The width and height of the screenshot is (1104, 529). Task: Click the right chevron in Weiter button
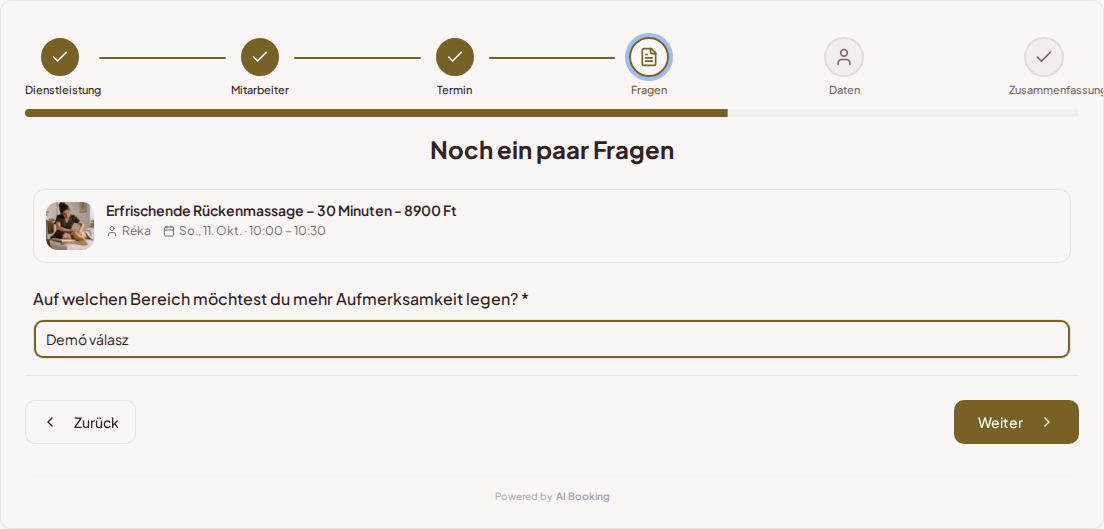1047,422
